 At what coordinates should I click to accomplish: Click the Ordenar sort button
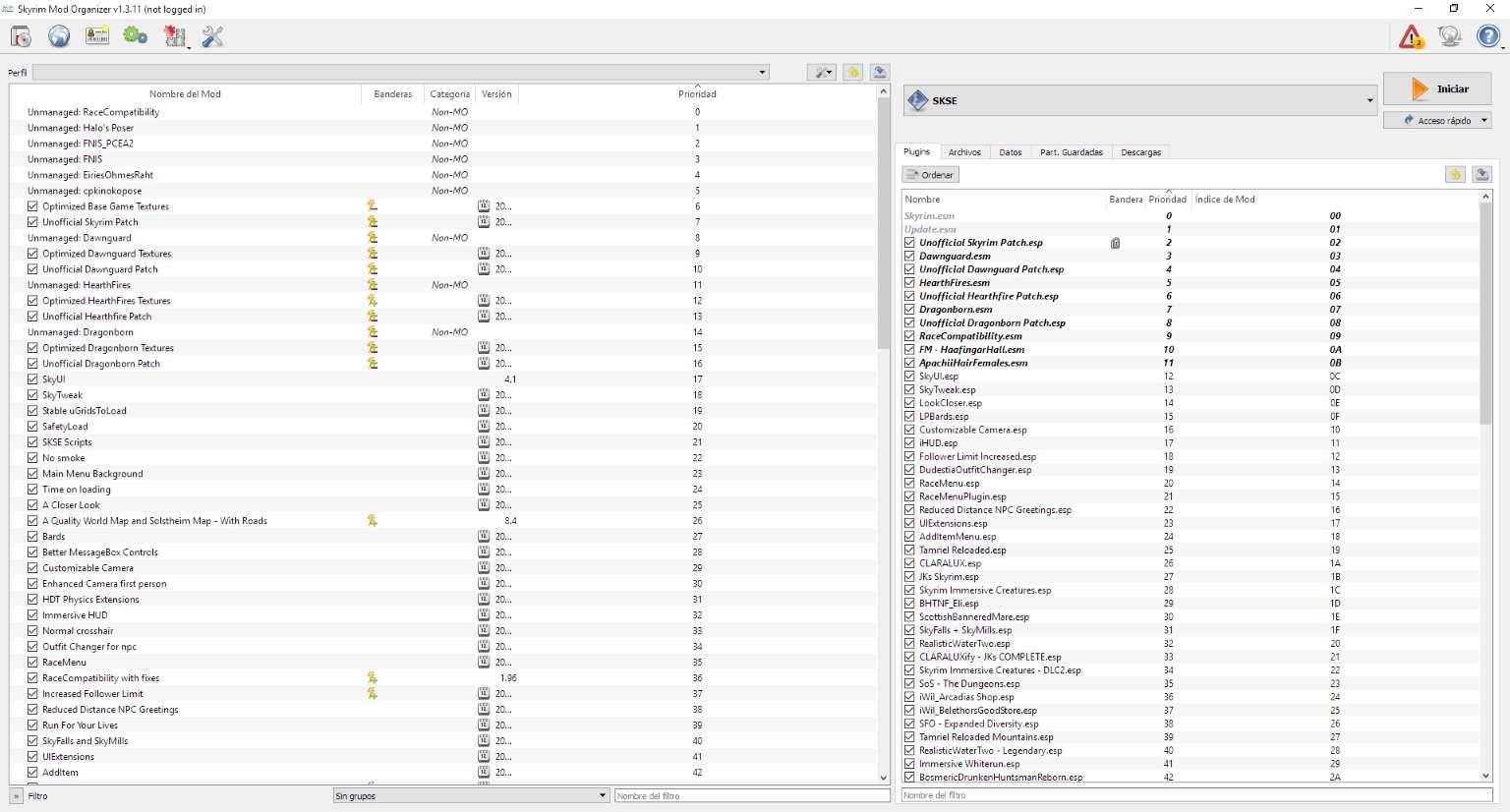tap(929, 174)
